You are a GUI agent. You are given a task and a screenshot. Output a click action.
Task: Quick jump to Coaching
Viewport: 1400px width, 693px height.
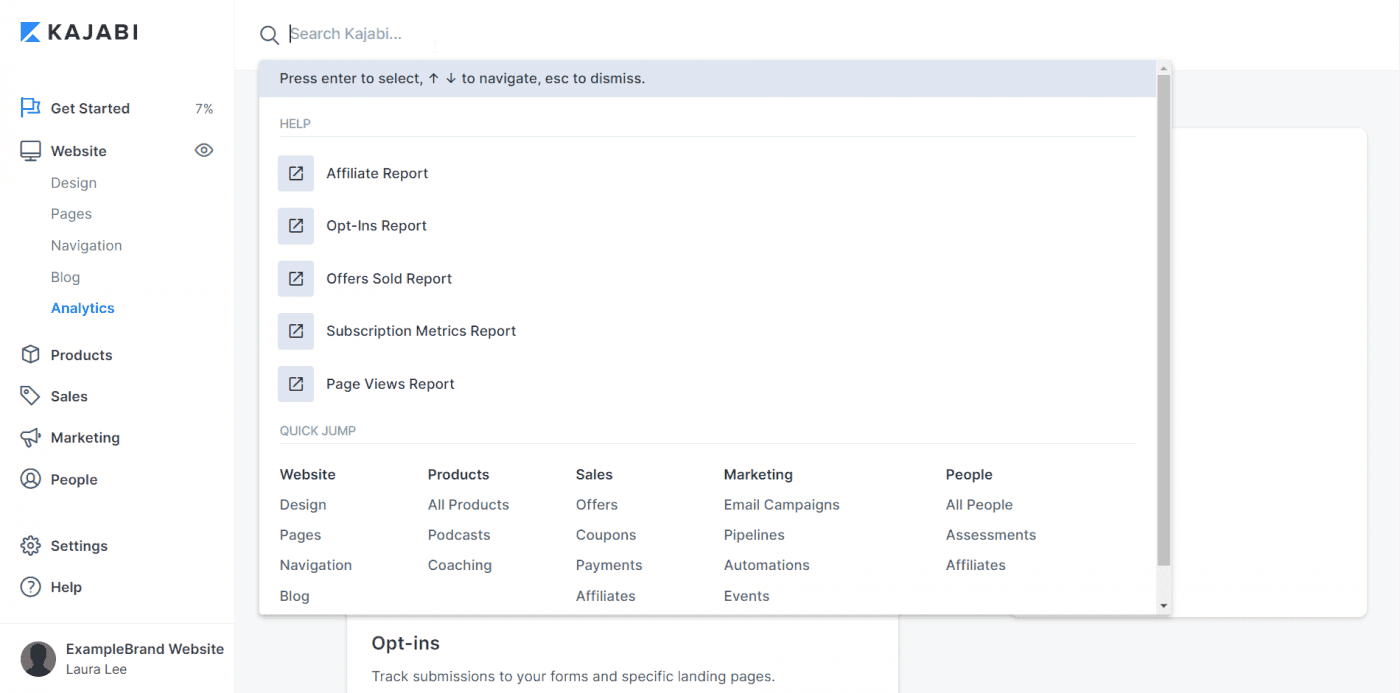pos(460,565)
